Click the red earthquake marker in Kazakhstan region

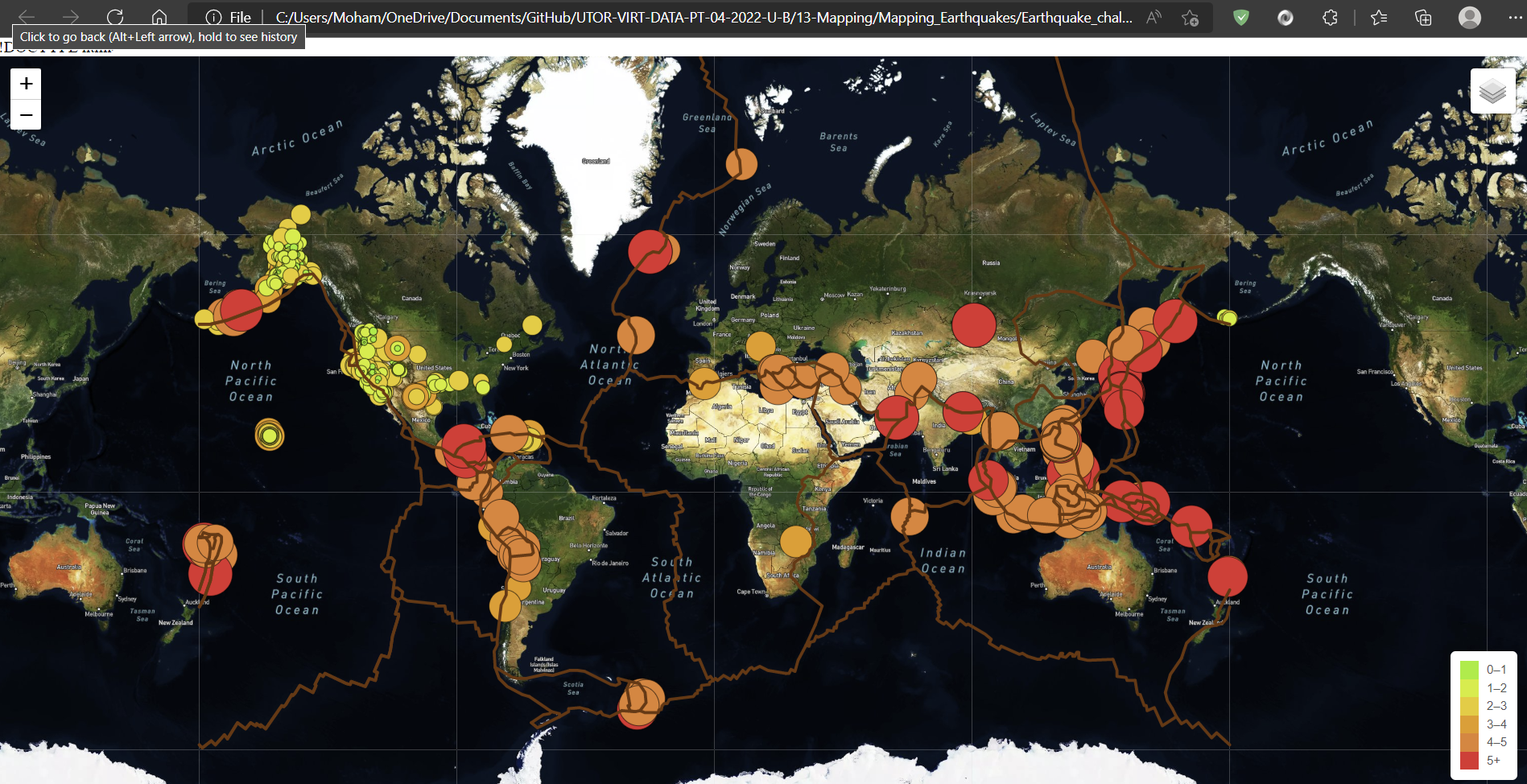click(x=974, y=325)
